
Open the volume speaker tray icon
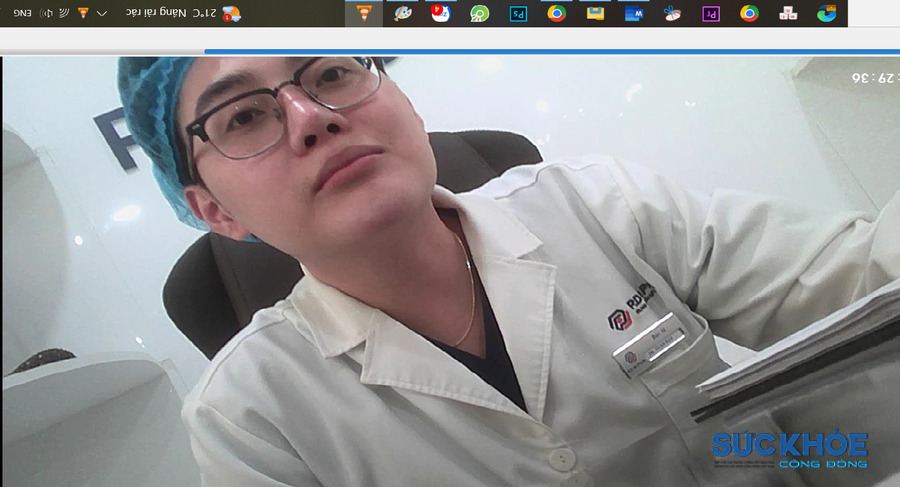click(x=46, y=13)
